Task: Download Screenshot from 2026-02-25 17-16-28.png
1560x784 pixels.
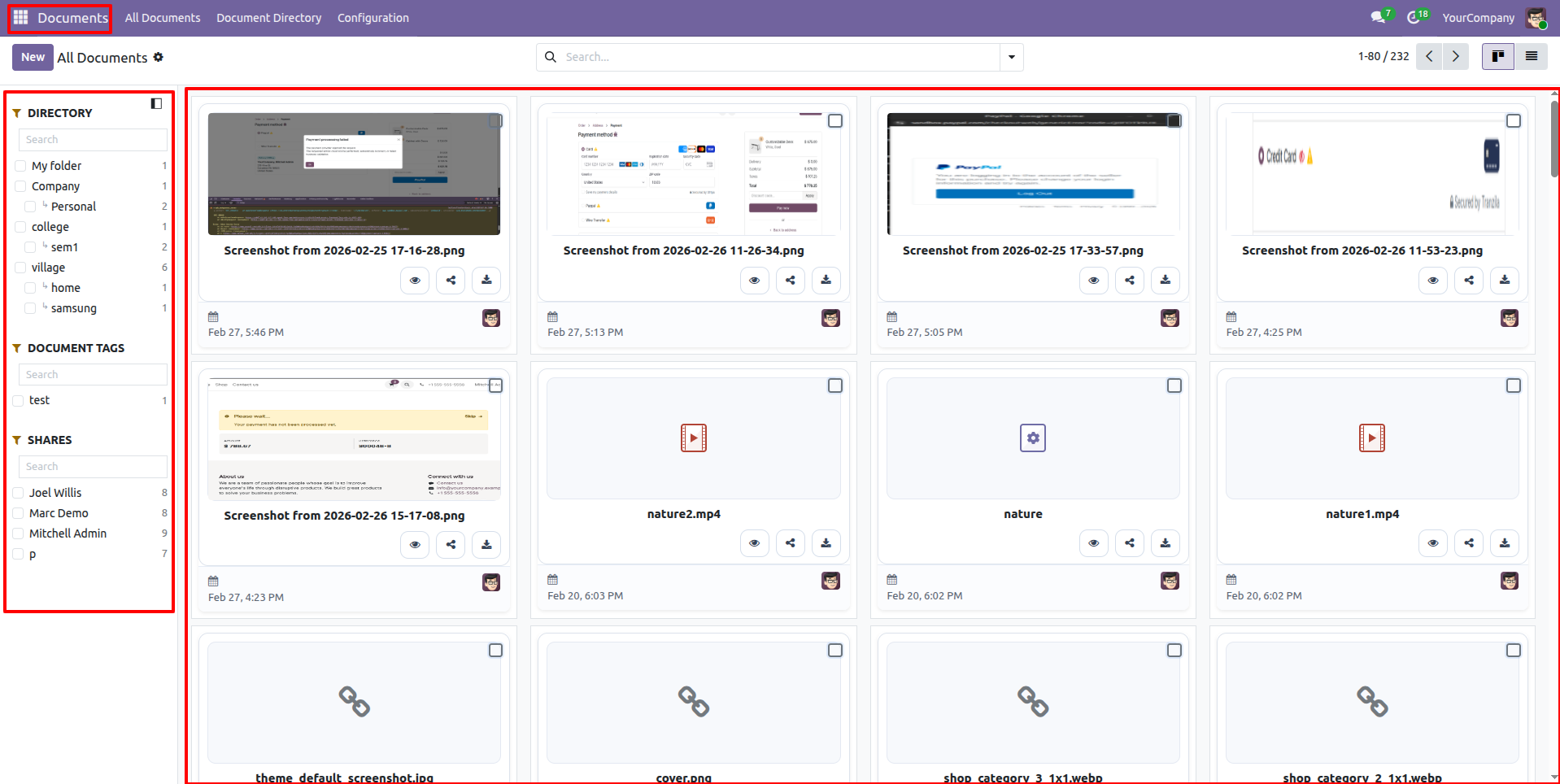Action: point(486,280)
